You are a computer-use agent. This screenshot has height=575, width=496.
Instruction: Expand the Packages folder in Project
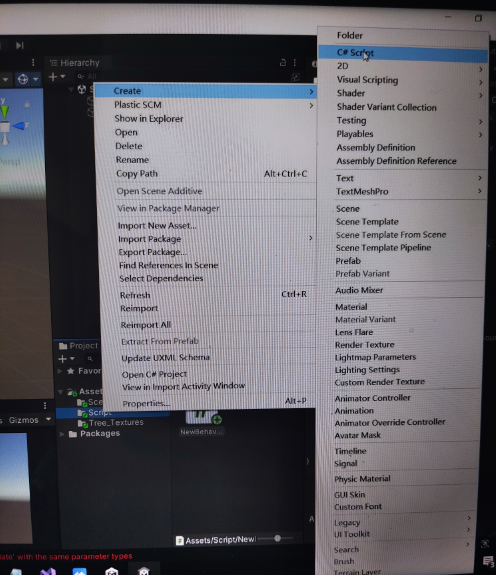coord(62,434)
